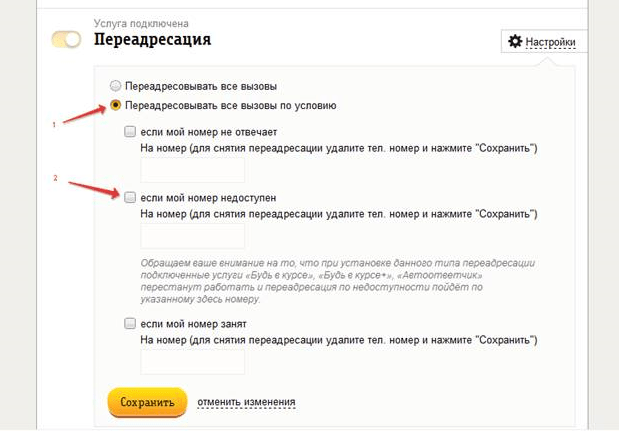The image size is (621, 431).
Task: Click the "если мой номер занят" label
Action: (x=193, y=323)
